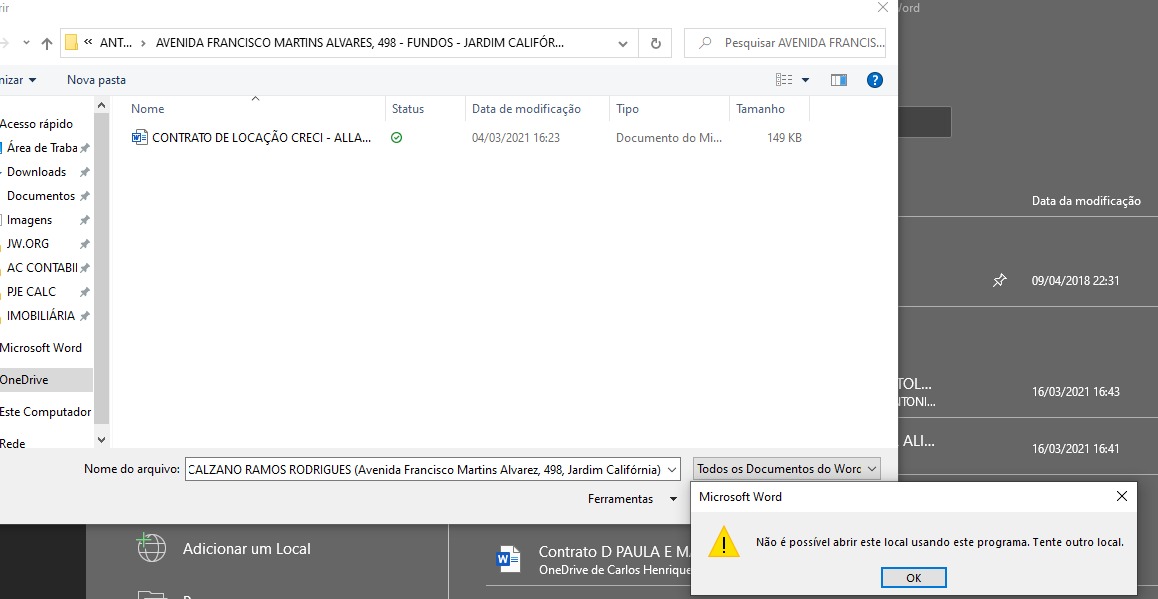
Task: Click the navigation pane scroll-up arrow
Action: (102, 106)
